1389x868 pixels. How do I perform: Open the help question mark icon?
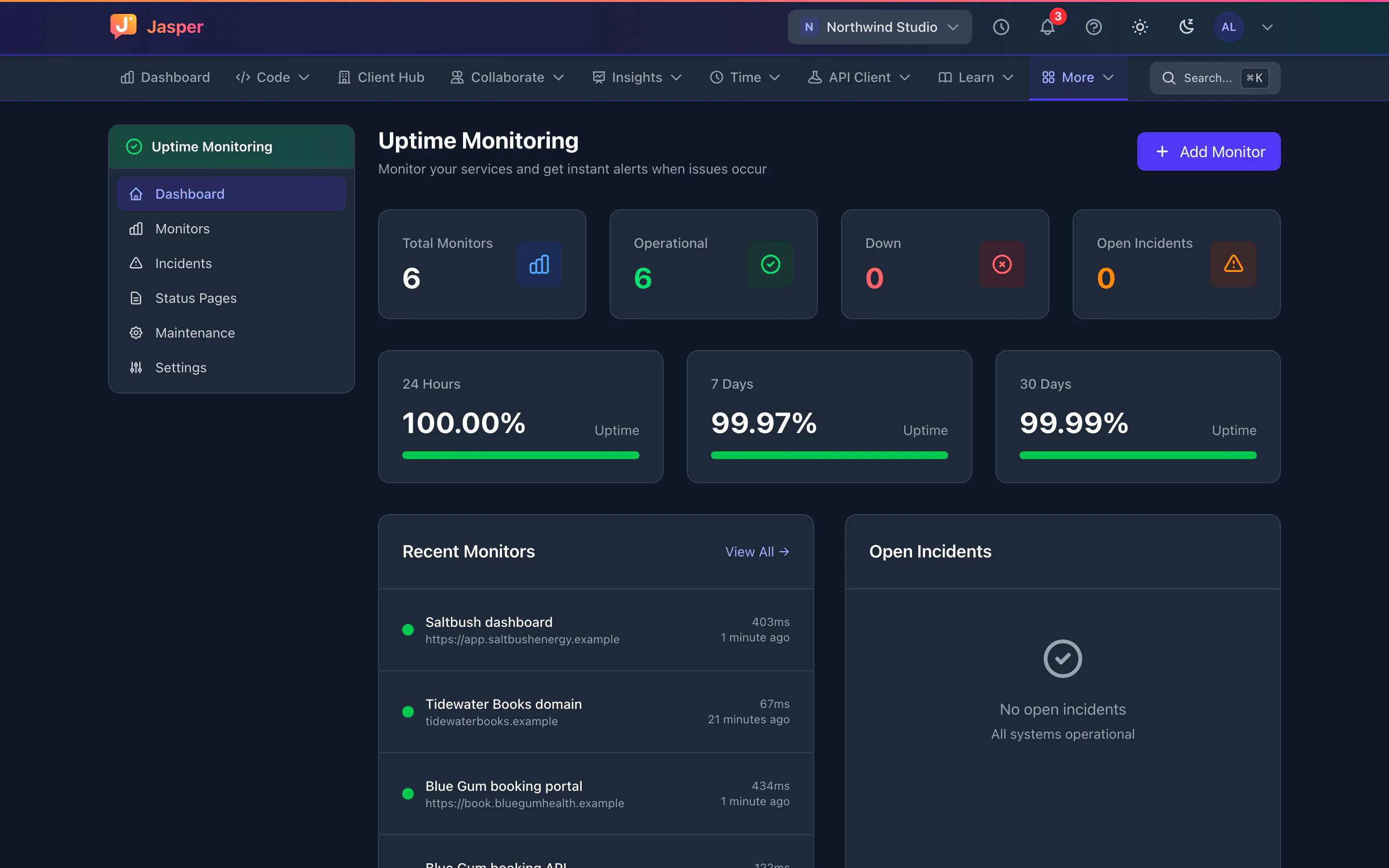1094,27
